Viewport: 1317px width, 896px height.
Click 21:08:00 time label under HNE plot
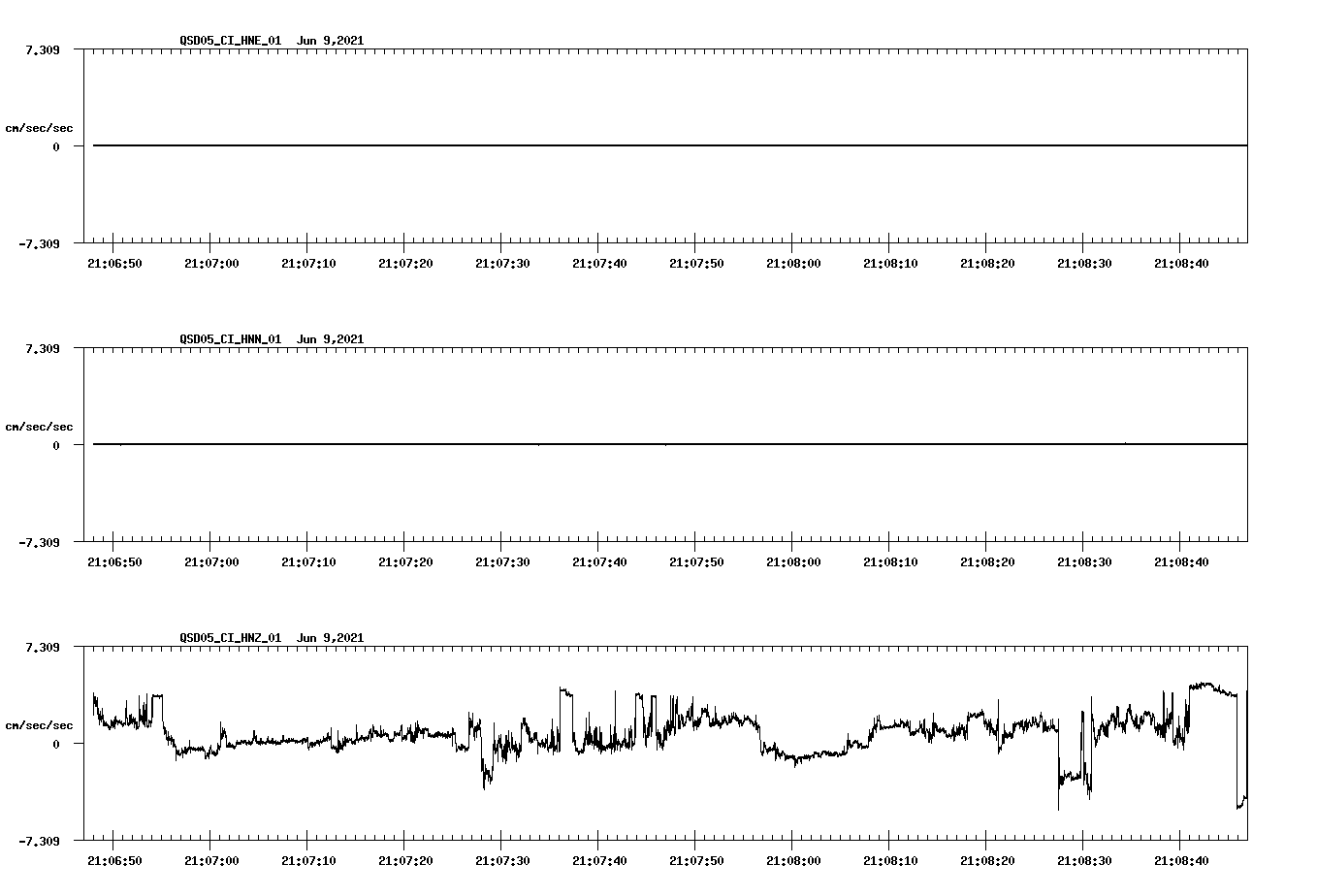click(793, 264)
